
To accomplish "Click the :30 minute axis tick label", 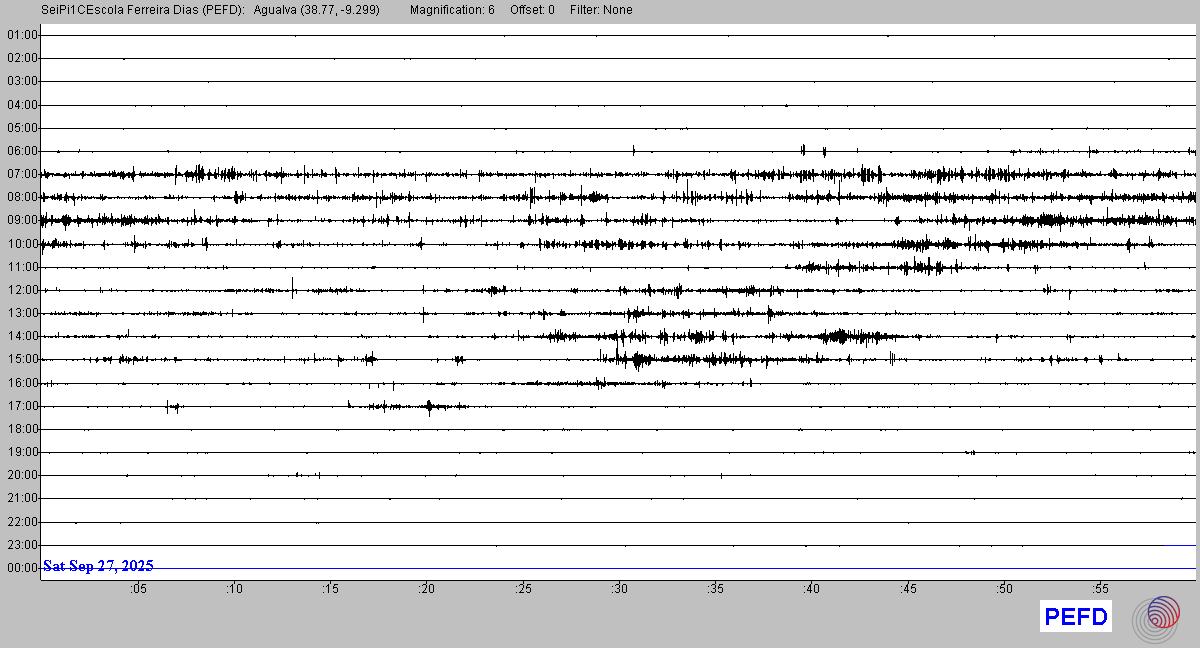I will pos(619,589).
